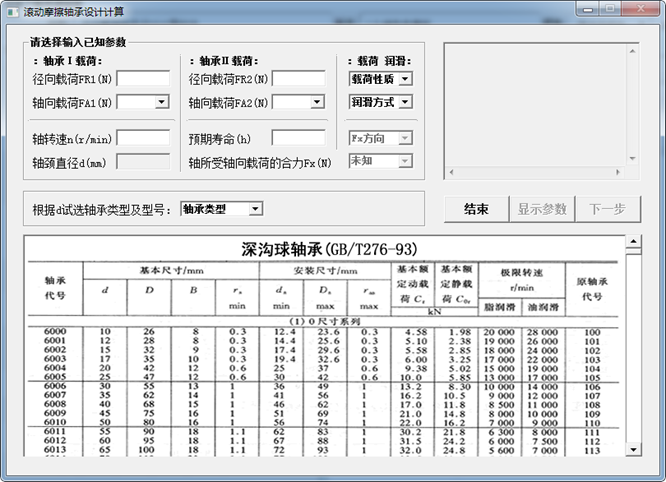Close the 滚动摩擦轴承设计计算 window
The height and width of the screenshot is (482, 666).
(x=641, y=9)
